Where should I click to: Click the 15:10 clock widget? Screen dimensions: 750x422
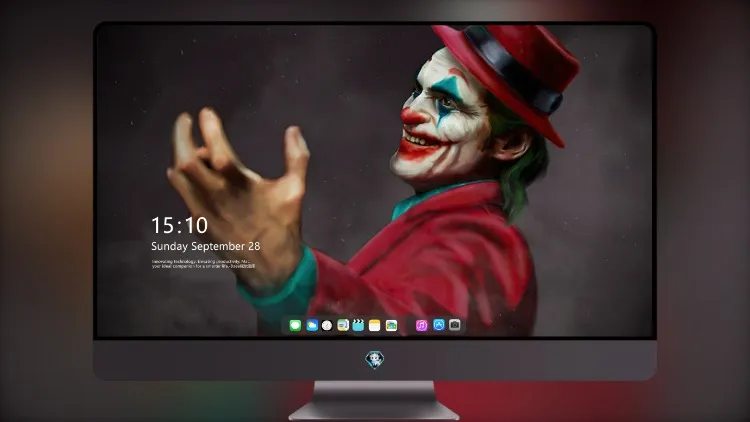click(179, 225)
